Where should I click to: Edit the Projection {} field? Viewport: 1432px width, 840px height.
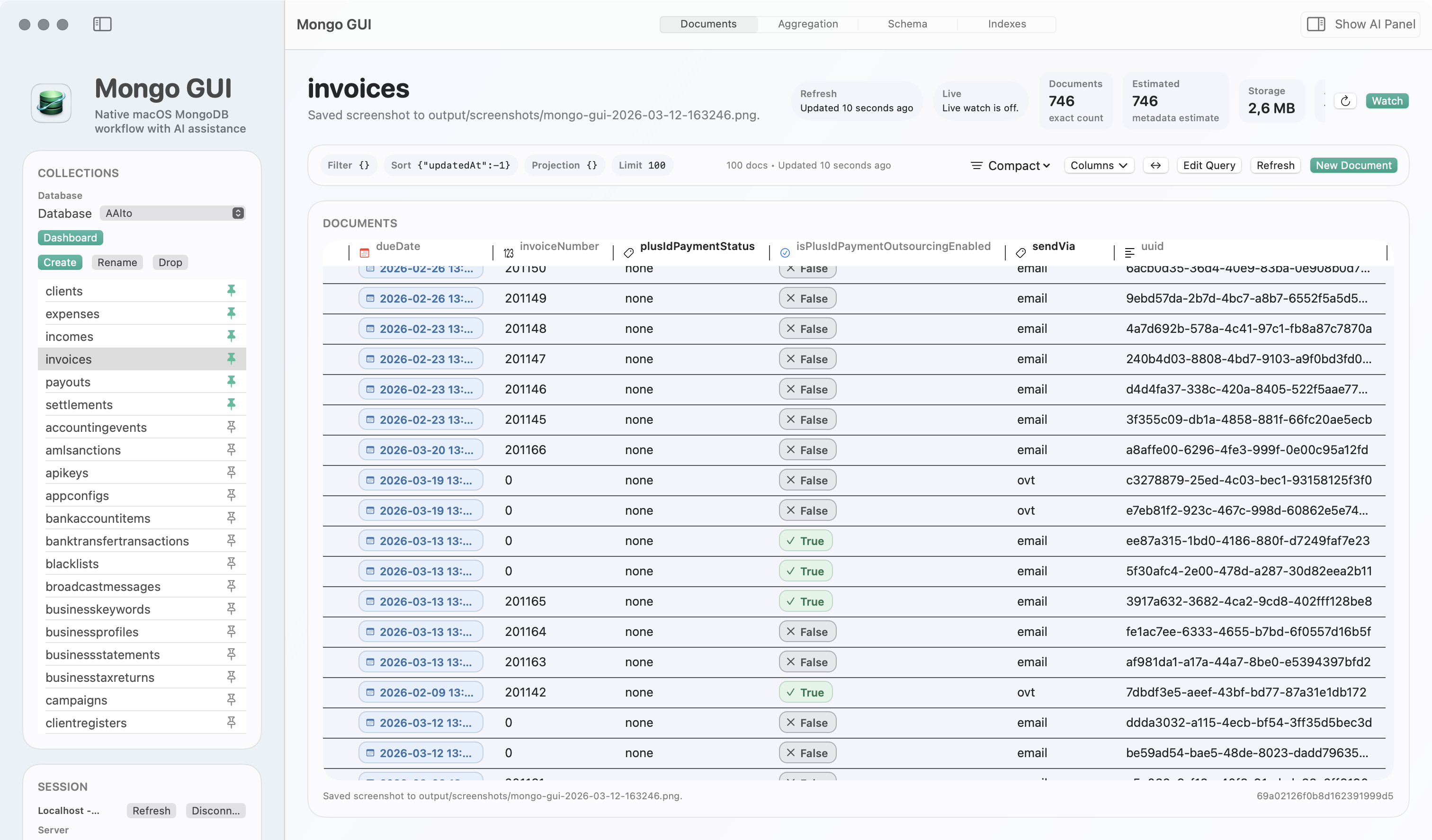(x=564, y=165)
